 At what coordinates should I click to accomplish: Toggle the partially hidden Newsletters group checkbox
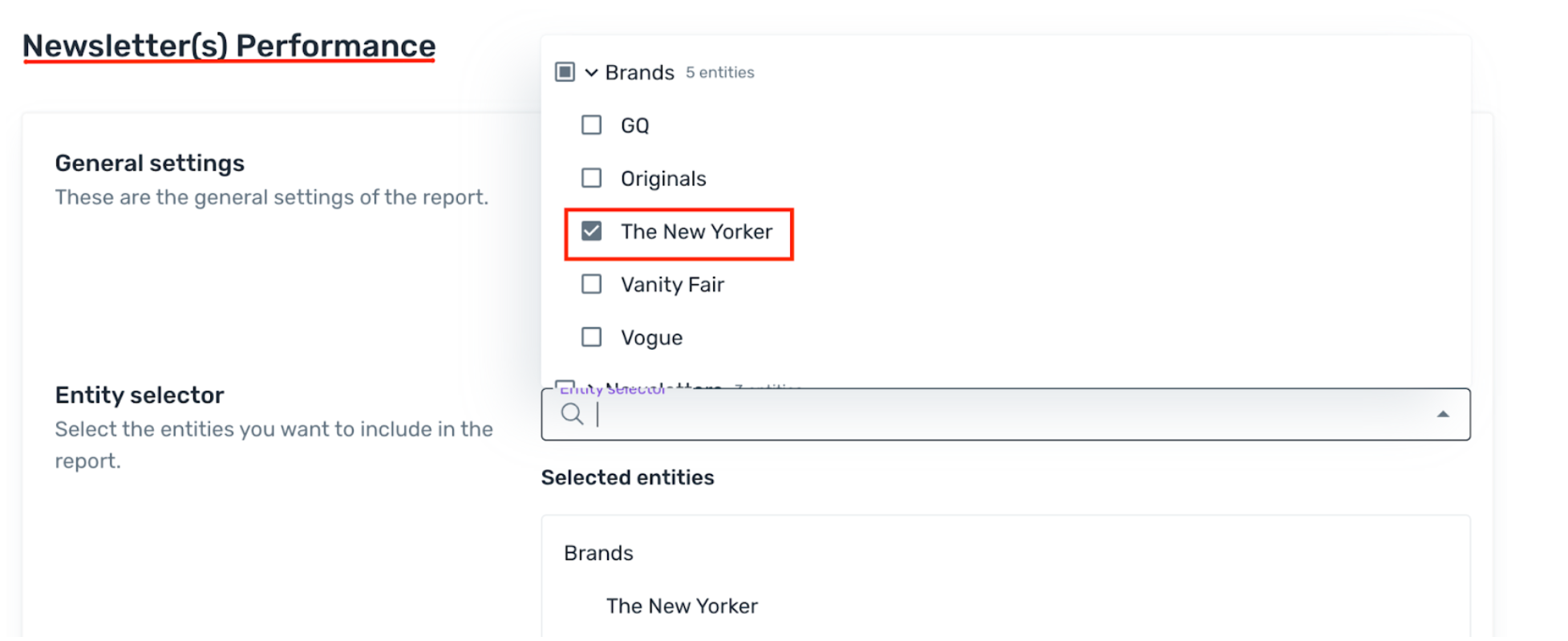[x=565, y=384]
